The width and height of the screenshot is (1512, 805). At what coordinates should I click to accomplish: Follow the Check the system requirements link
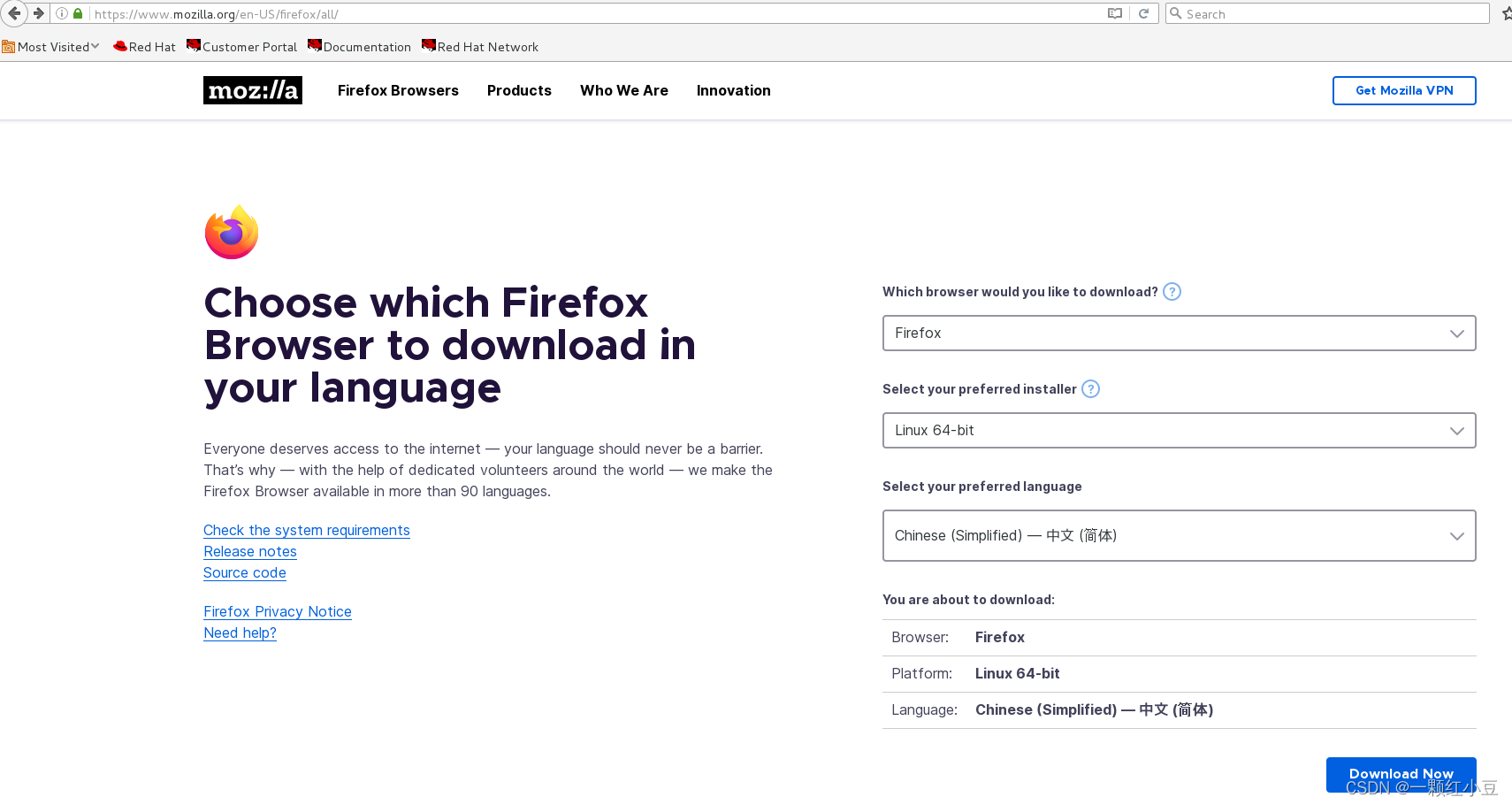[307, 530]
